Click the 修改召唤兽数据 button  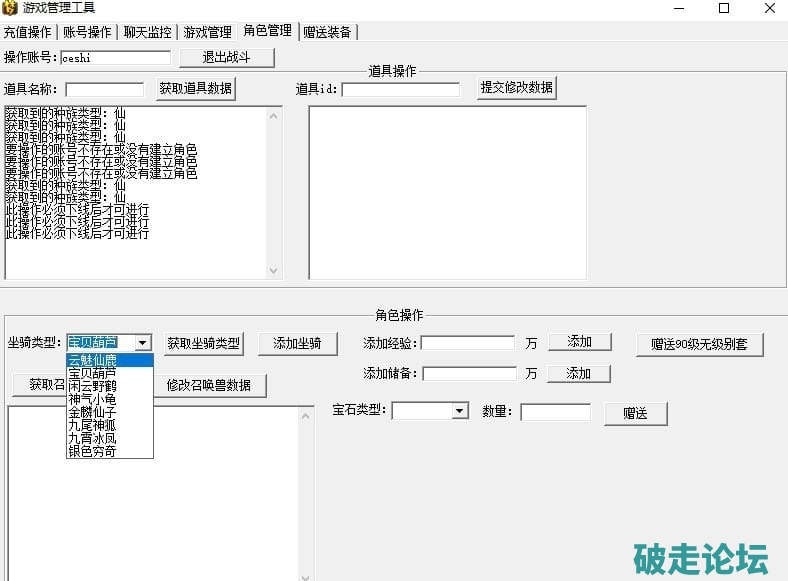tap(208, 385)
